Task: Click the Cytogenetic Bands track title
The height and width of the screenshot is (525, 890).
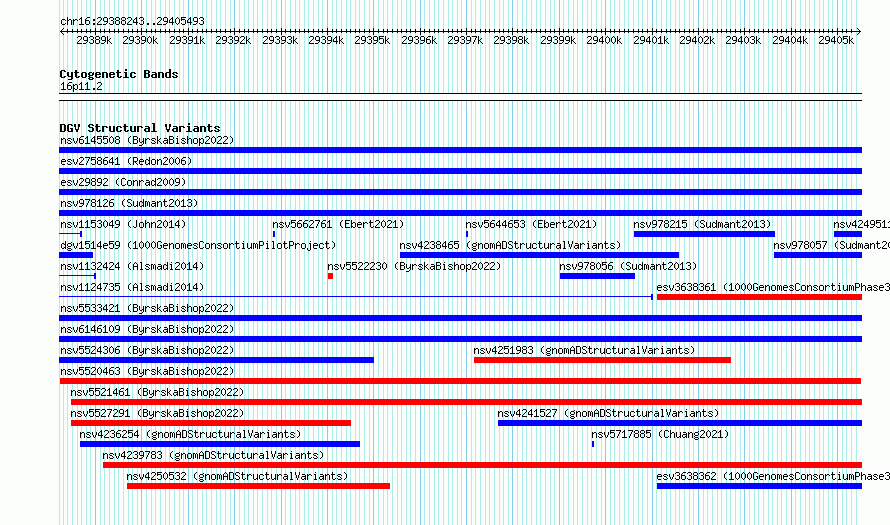Action: (119, 74)
